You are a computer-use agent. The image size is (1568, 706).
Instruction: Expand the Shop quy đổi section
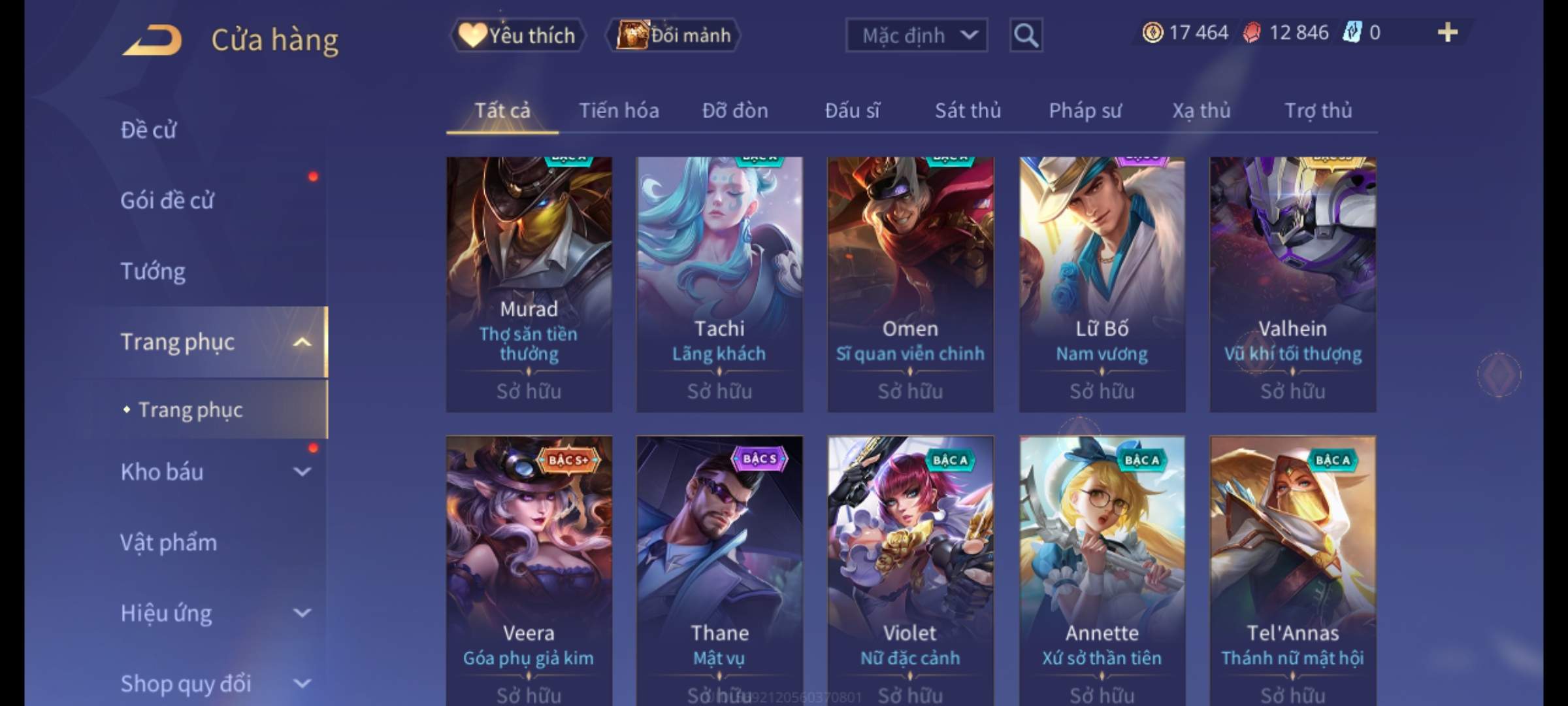(302, 684)
